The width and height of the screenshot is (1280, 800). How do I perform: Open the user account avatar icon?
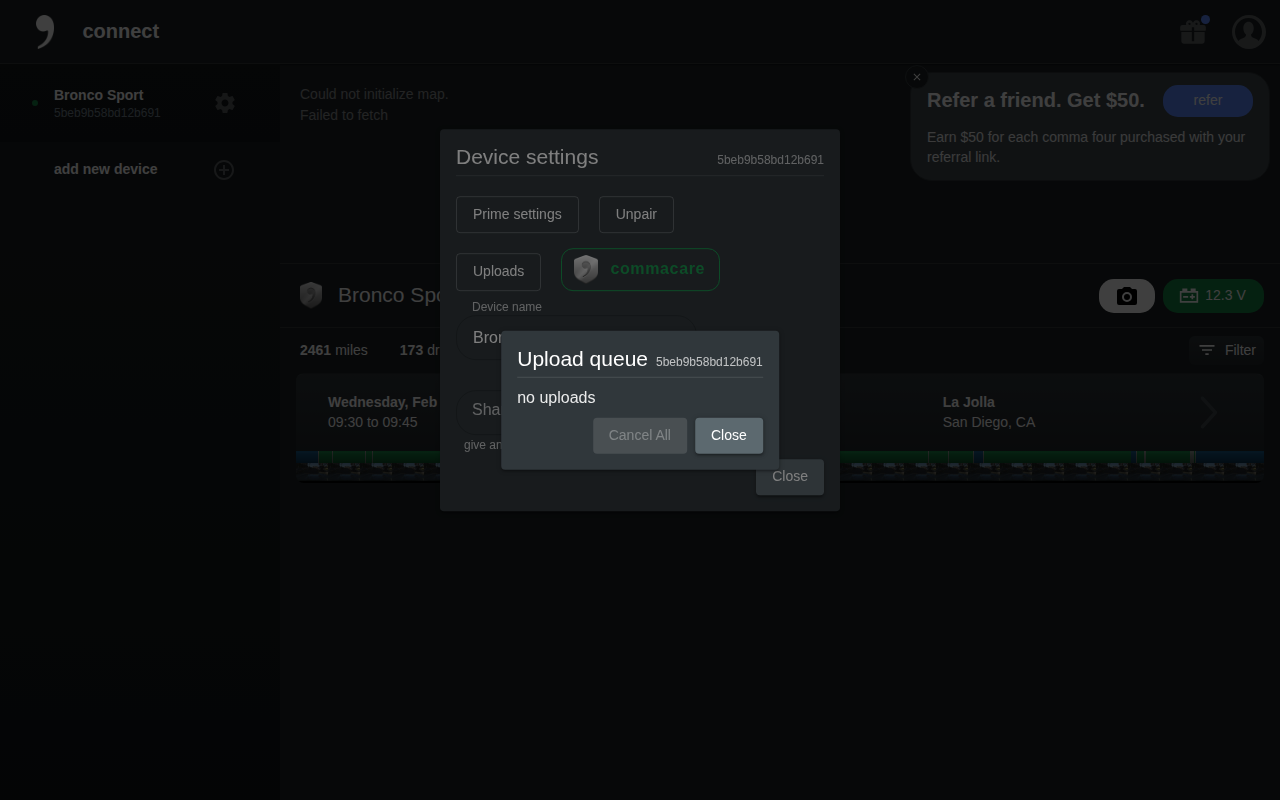pos(1249,32)
